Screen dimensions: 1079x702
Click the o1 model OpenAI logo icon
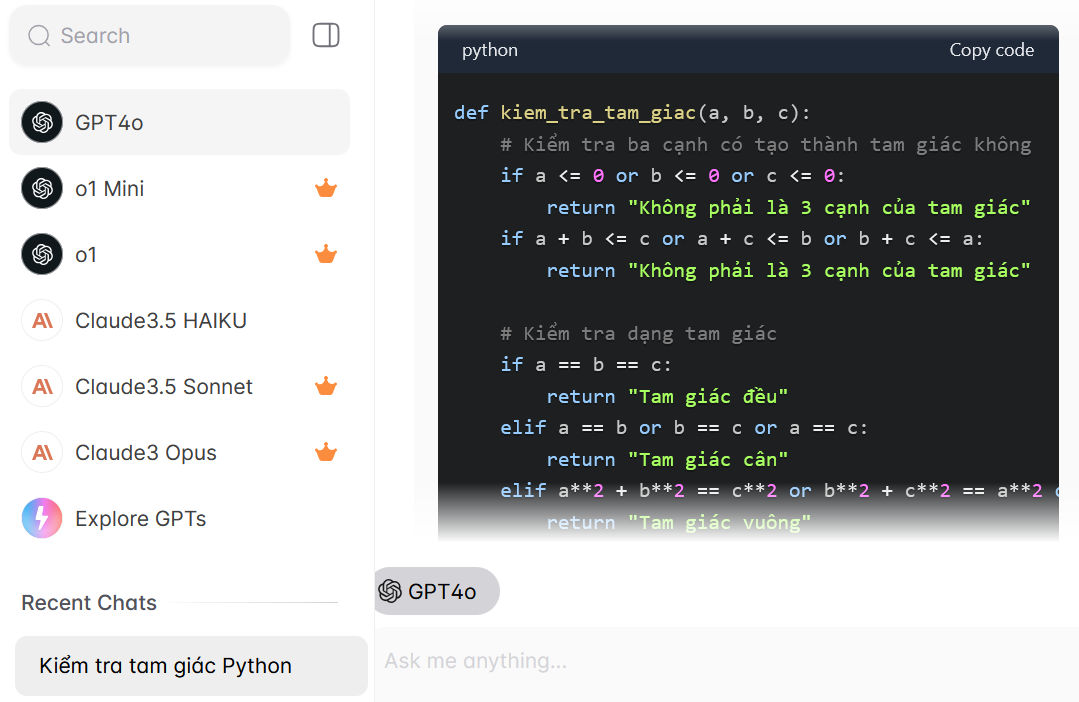[42, 255]
